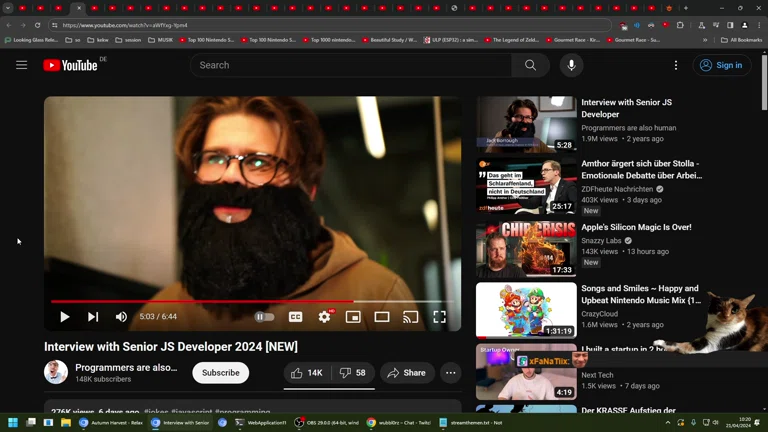Switch to theater mode
This screenshot has width=768, height=432.
coord(382,317)
